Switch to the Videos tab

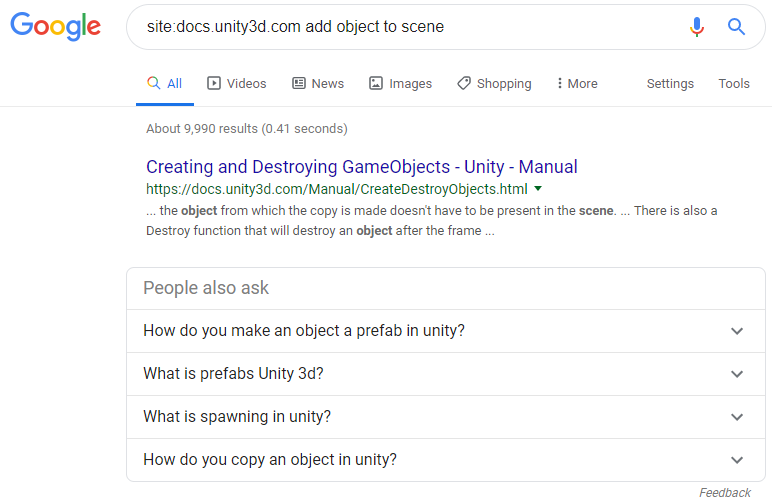click(x=237, y=84)
